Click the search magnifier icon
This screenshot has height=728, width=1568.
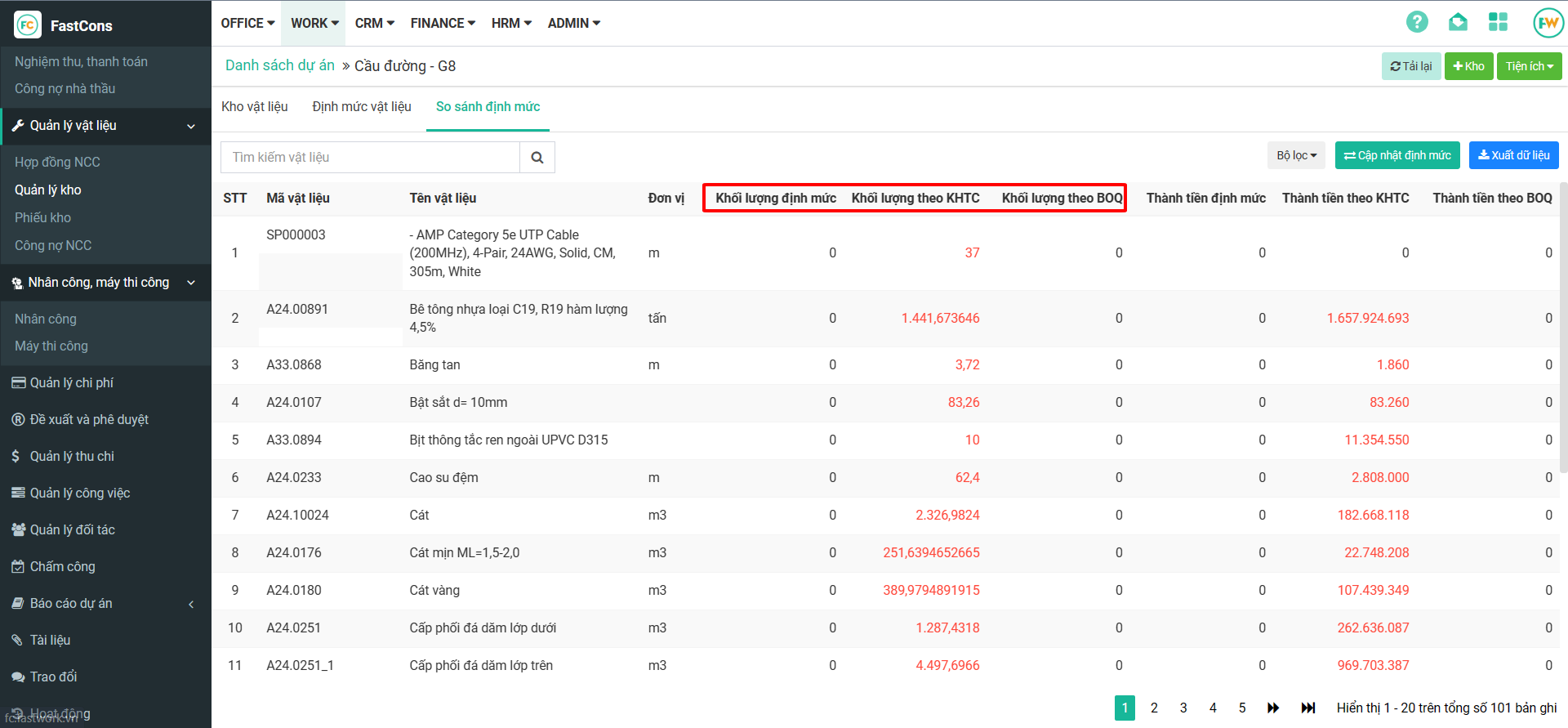click(x=537, y=158)
